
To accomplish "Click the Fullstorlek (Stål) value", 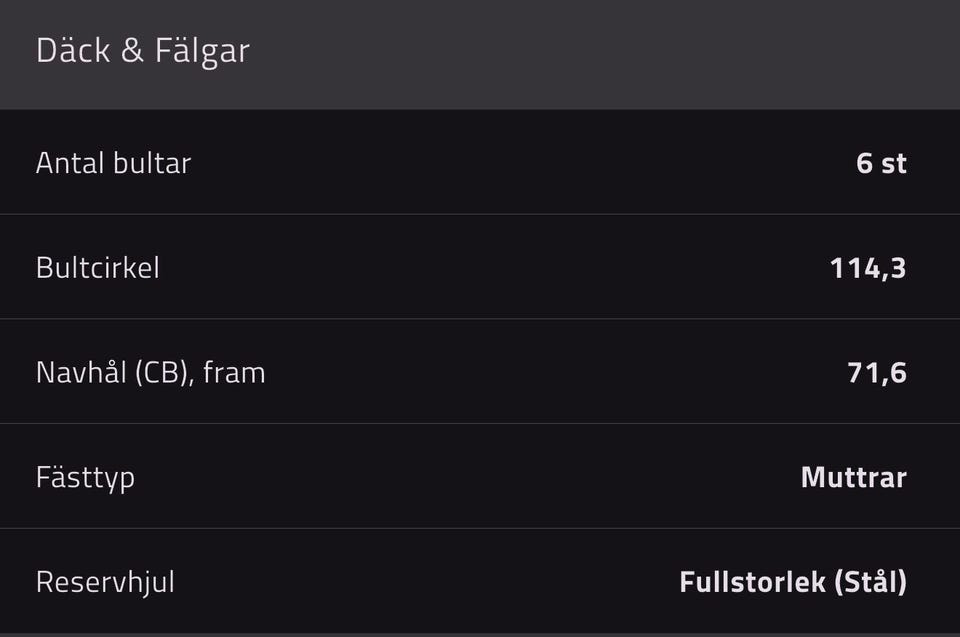I will pos(792,582).
